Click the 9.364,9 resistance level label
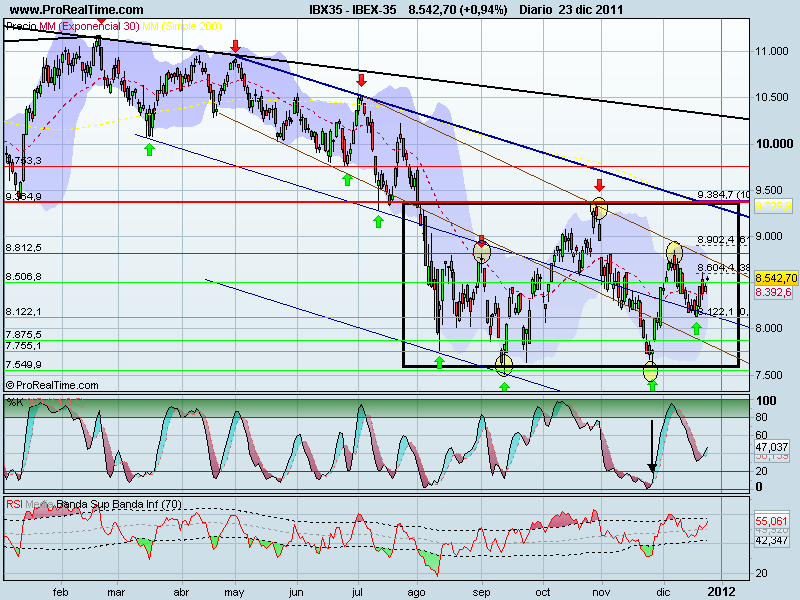Image resolution: width=800 pixels, height=600 pixels. click(23, 196)
